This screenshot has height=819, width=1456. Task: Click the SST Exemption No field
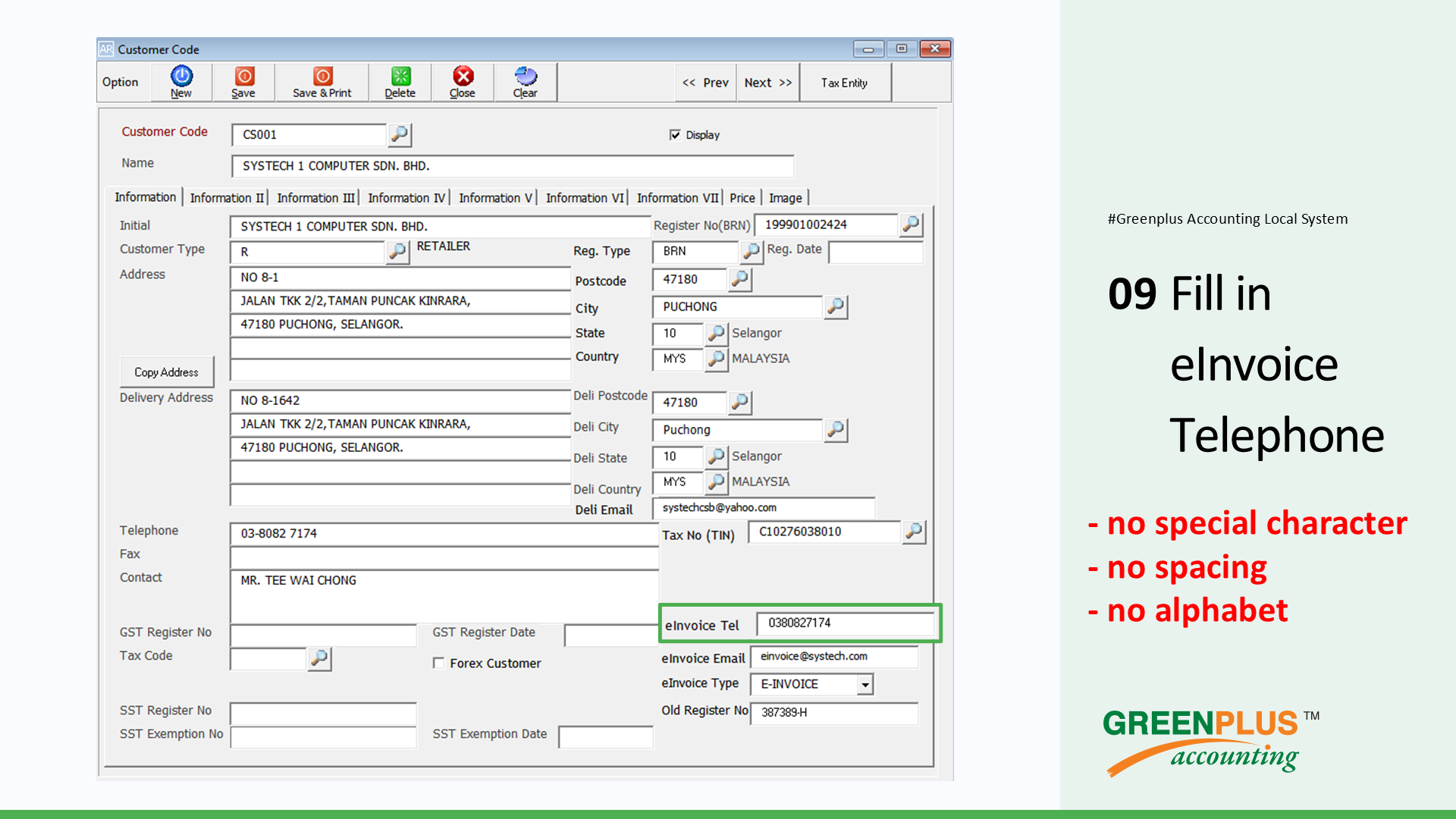point(324,737)
